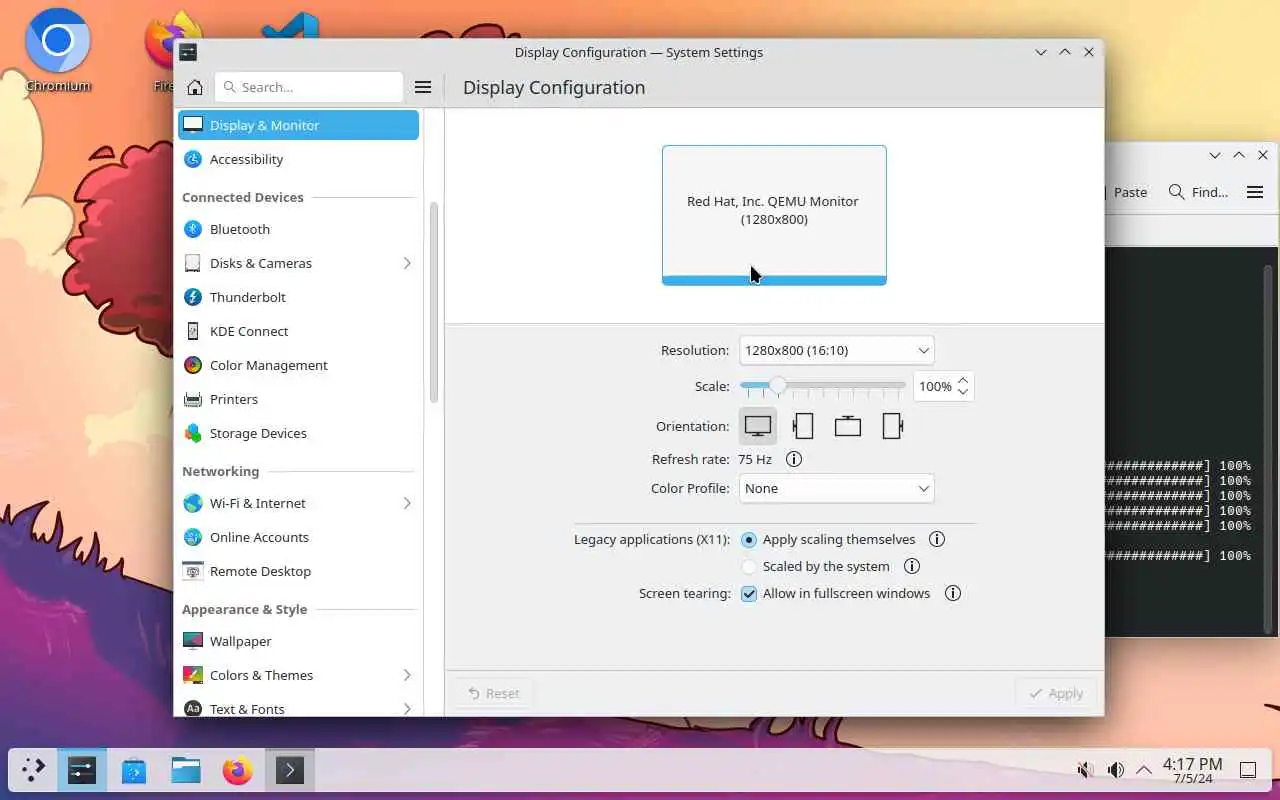Select upside-down orientation icon

(848, 426)
